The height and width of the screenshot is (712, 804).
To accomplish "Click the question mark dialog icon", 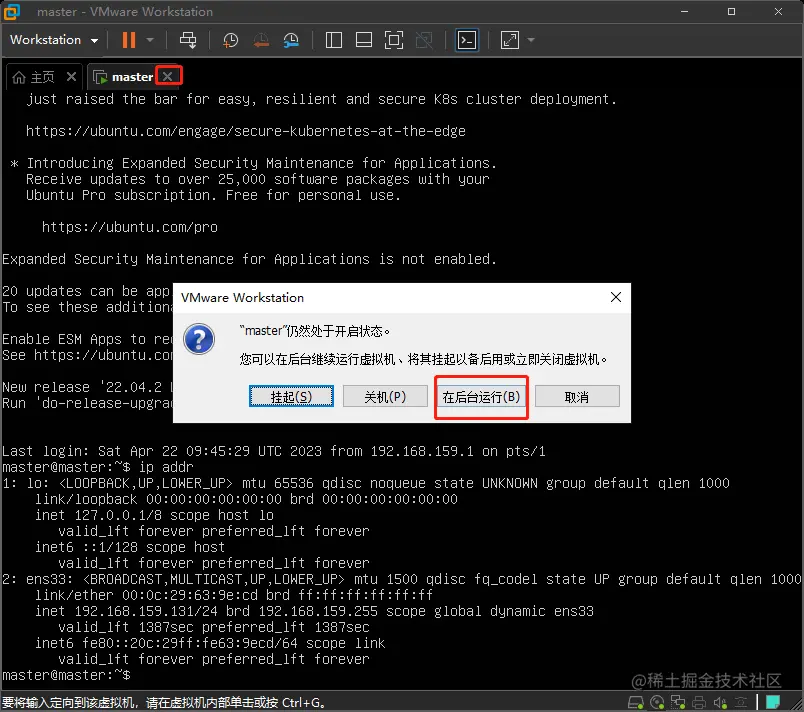I will click(199, 339).
